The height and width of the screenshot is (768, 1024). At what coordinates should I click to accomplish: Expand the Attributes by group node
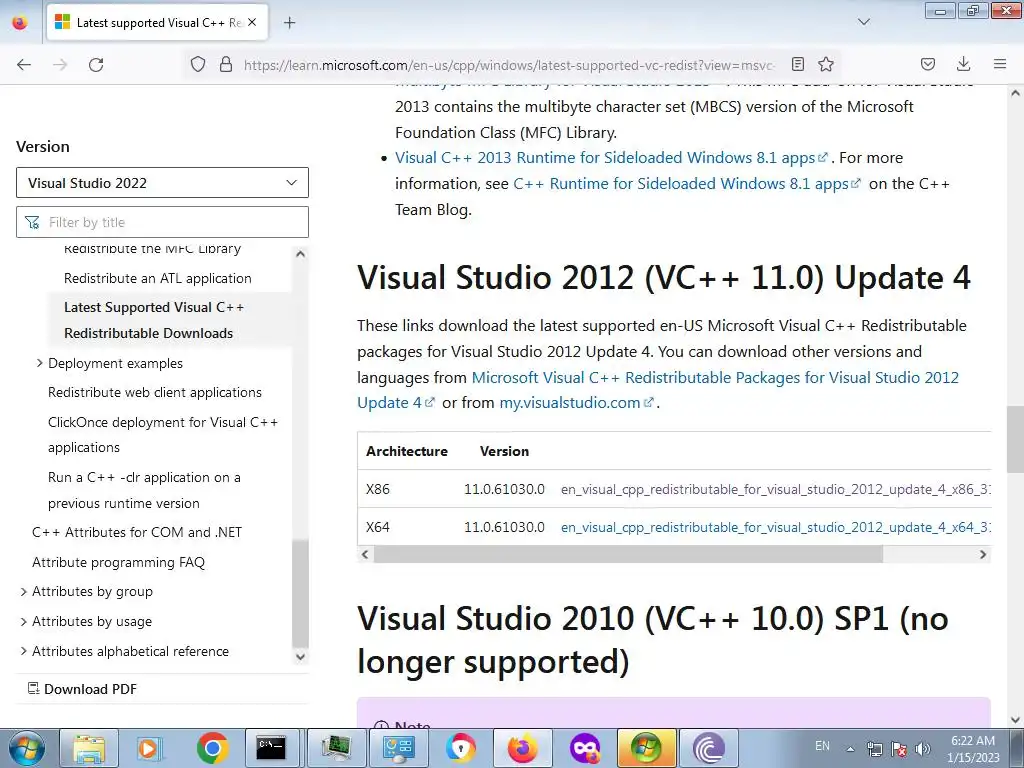[24, 592]
